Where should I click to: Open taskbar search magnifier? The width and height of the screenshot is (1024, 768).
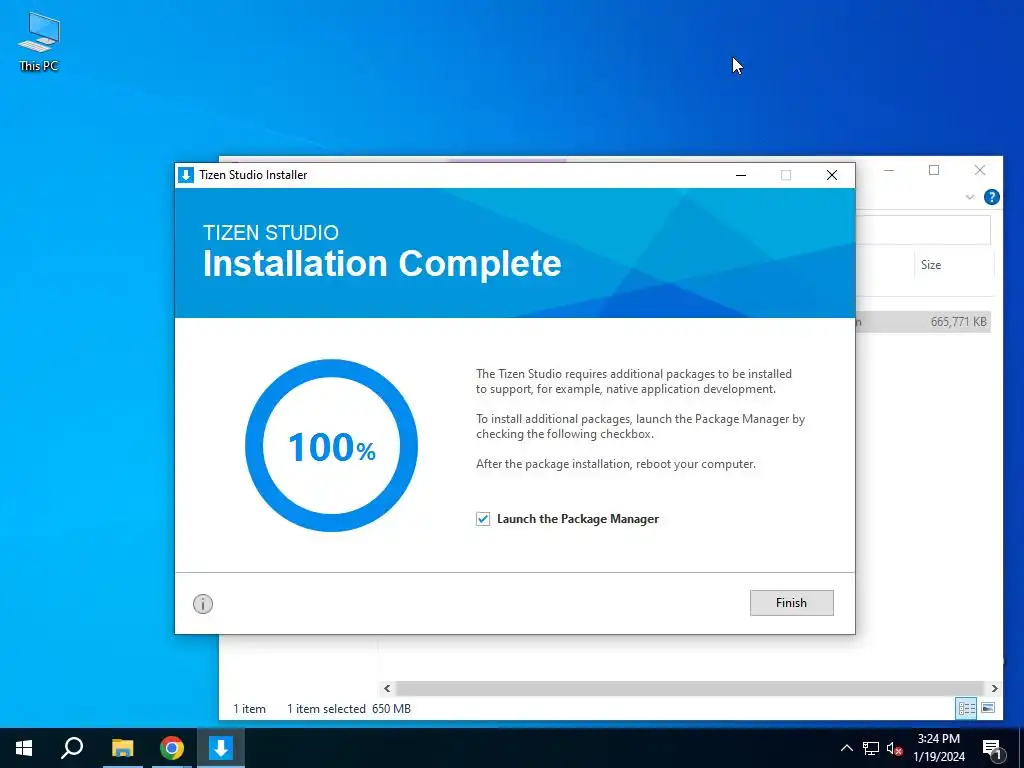coord(72,748)
